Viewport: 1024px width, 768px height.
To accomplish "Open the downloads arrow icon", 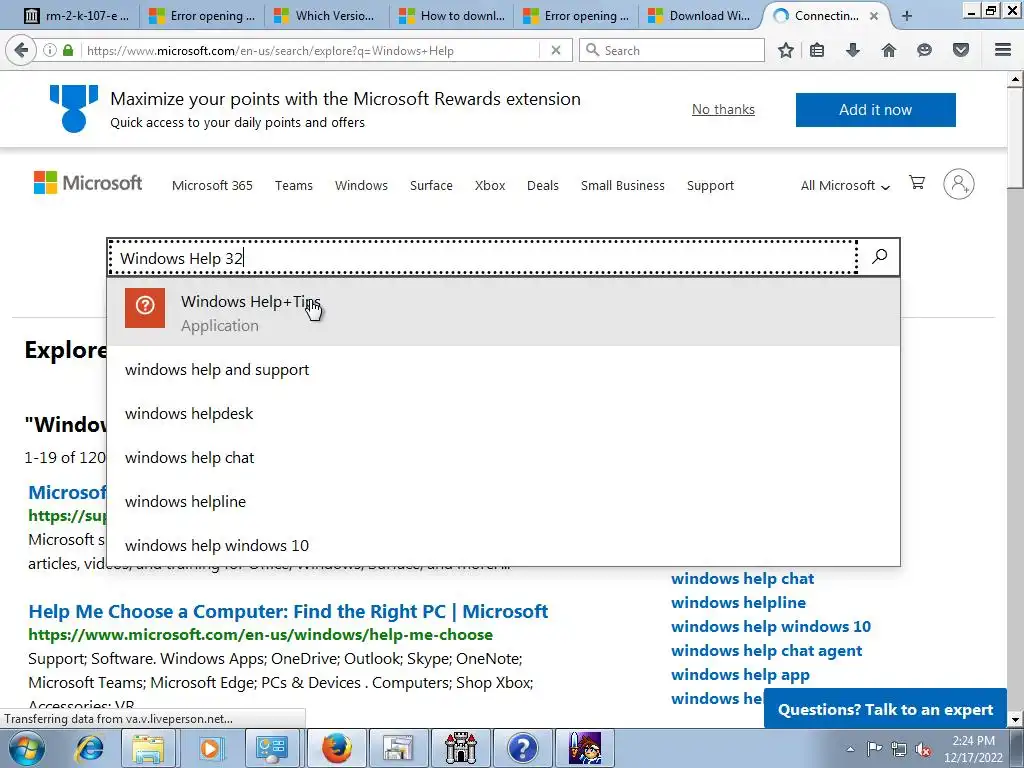I will click(852, 50).
